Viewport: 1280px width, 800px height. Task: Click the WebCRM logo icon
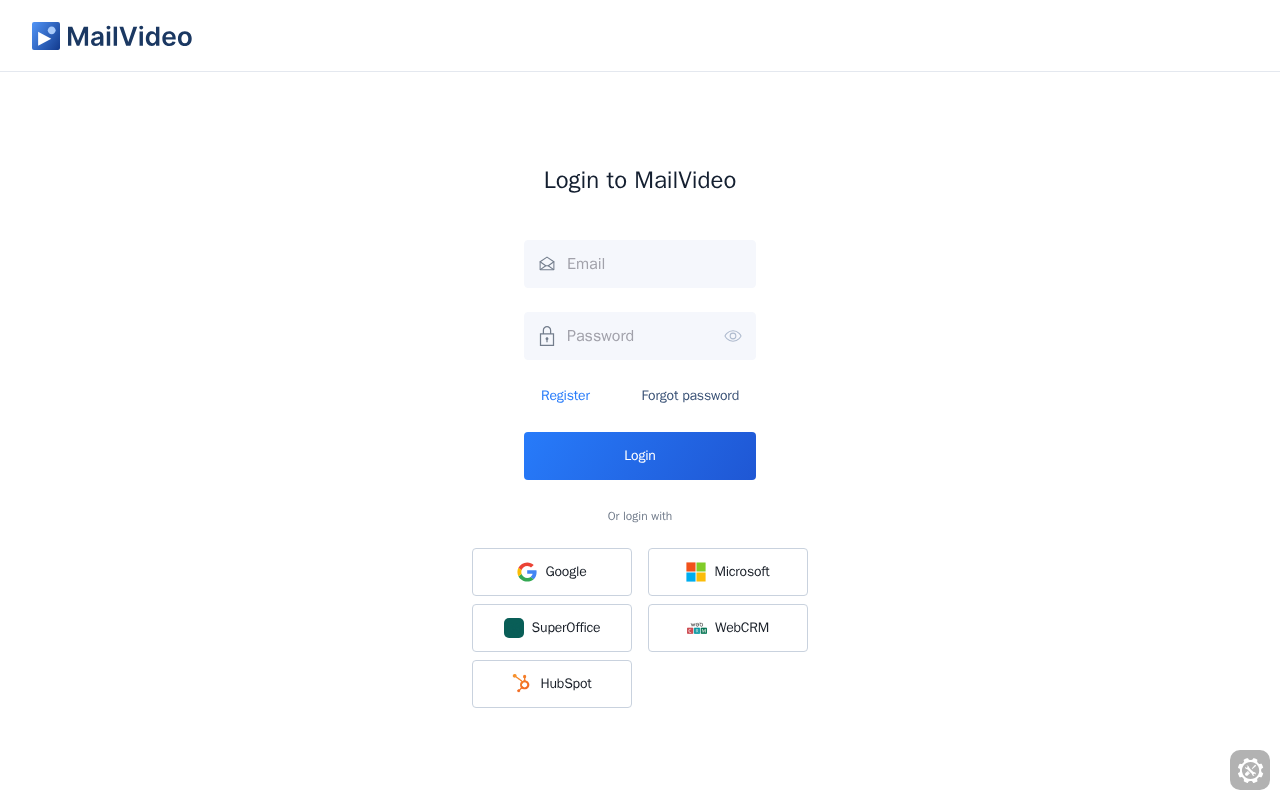(x=697, y=628)
